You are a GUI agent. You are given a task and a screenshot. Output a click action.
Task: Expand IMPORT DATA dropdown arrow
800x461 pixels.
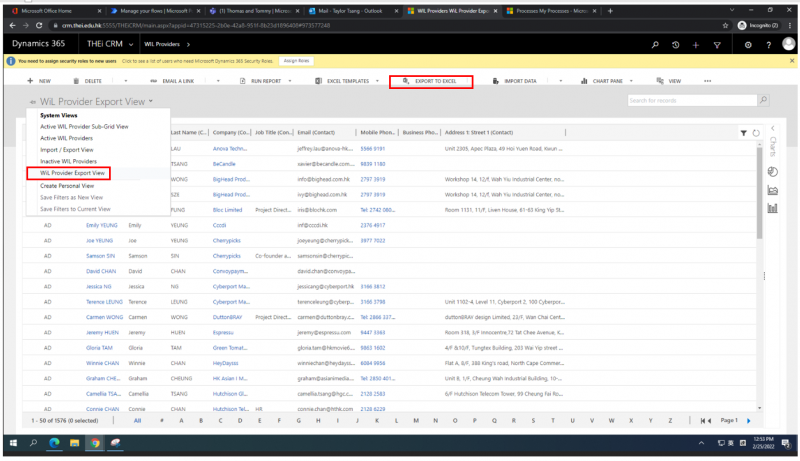[x=560, y=81]
